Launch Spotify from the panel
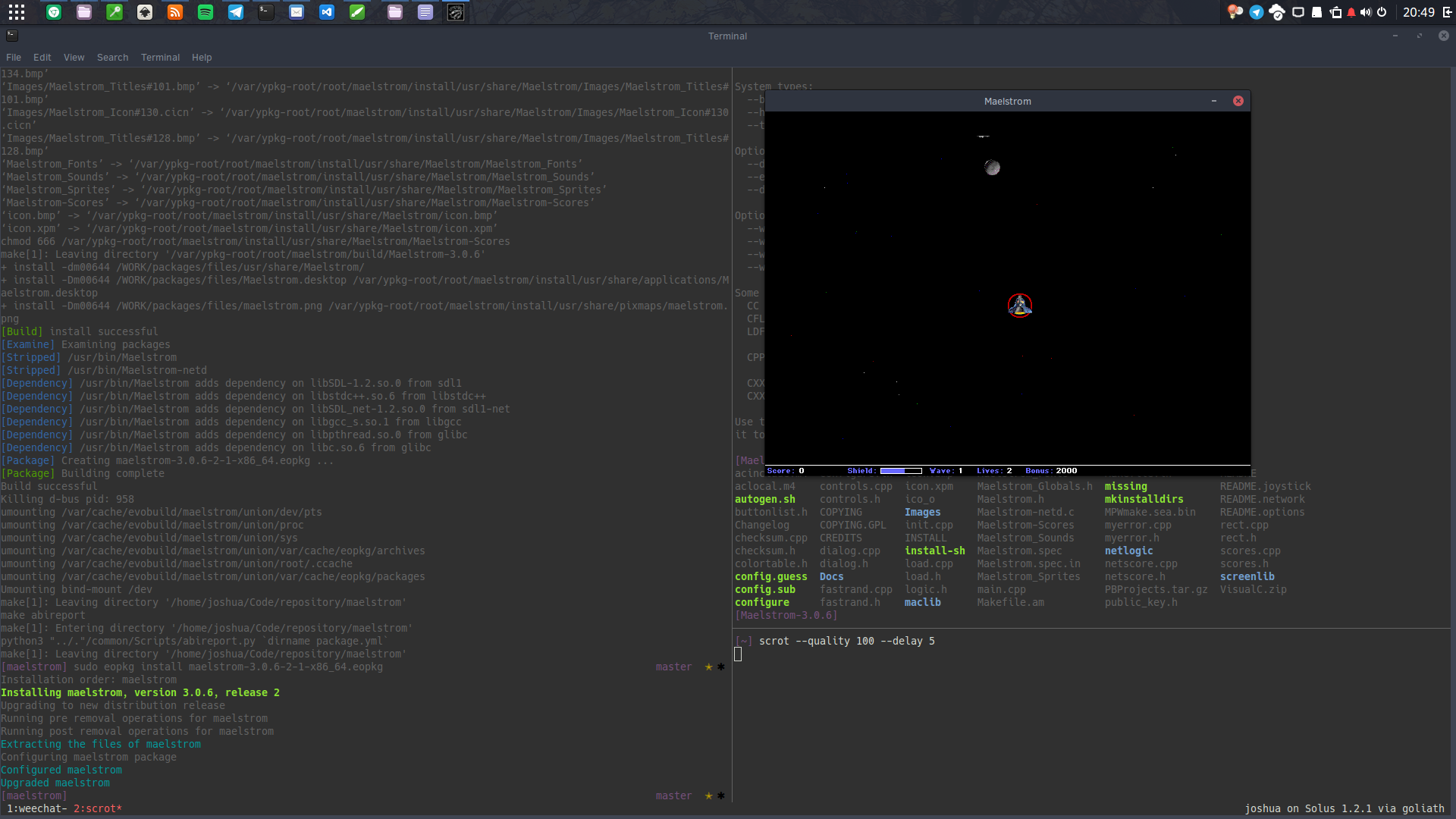Viewport: 1456px width, 819px height. point(206,12)
